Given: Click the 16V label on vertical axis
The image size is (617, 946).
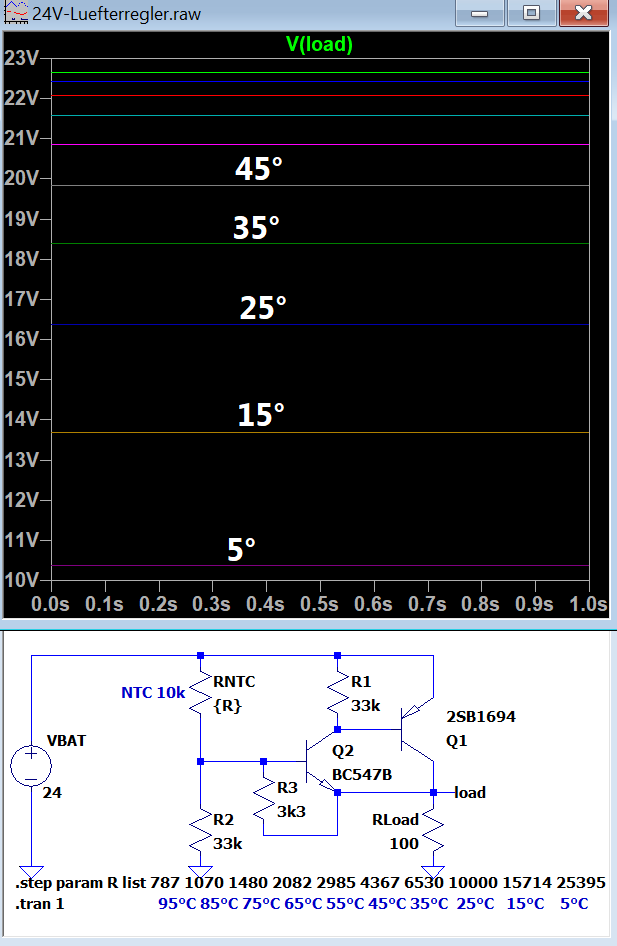Looking at the screenshot, I should (x=21, y=339).
